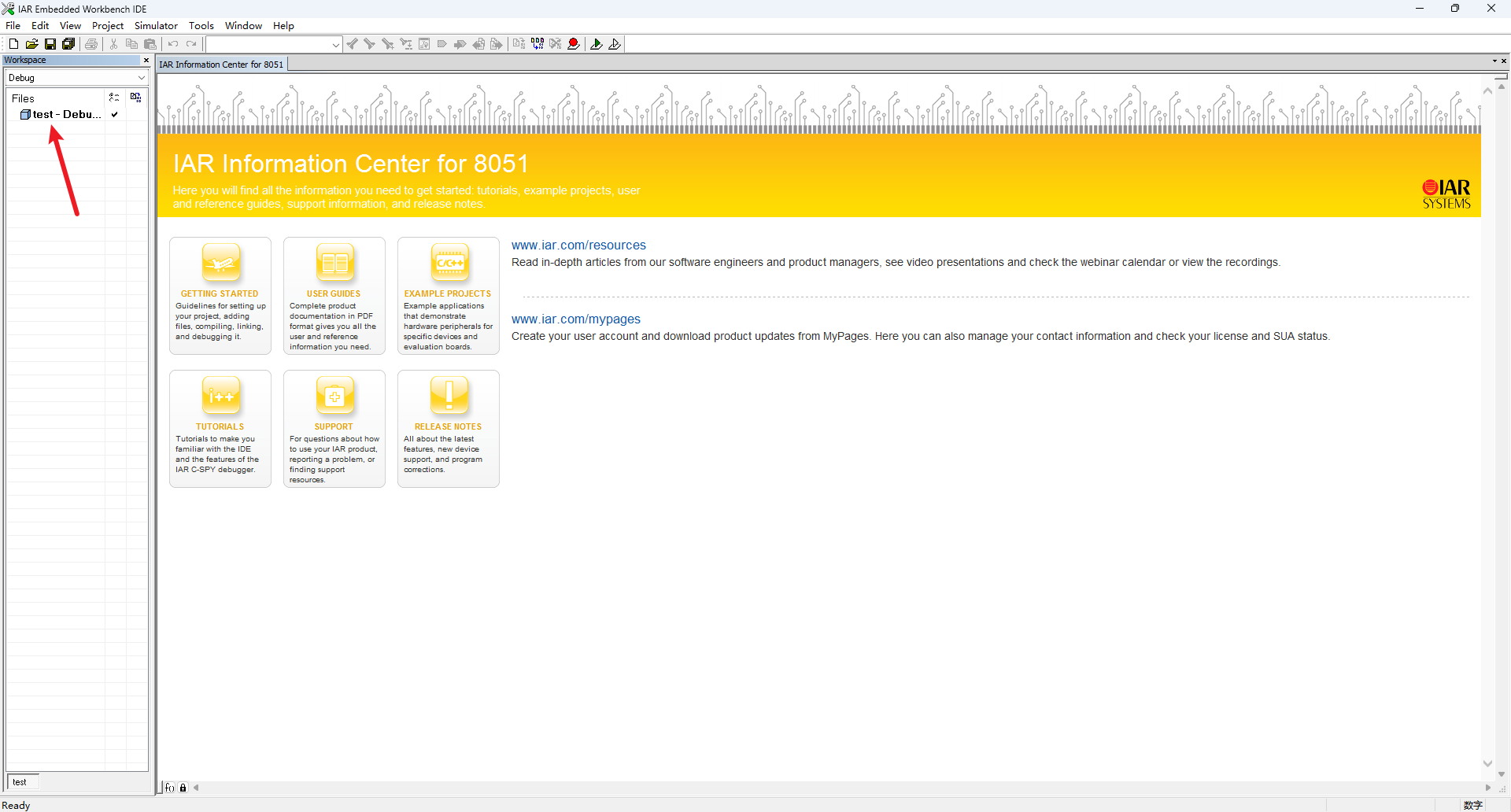Open the Project menu
This screenshot has height=812, width=1511.
(108, 25)
